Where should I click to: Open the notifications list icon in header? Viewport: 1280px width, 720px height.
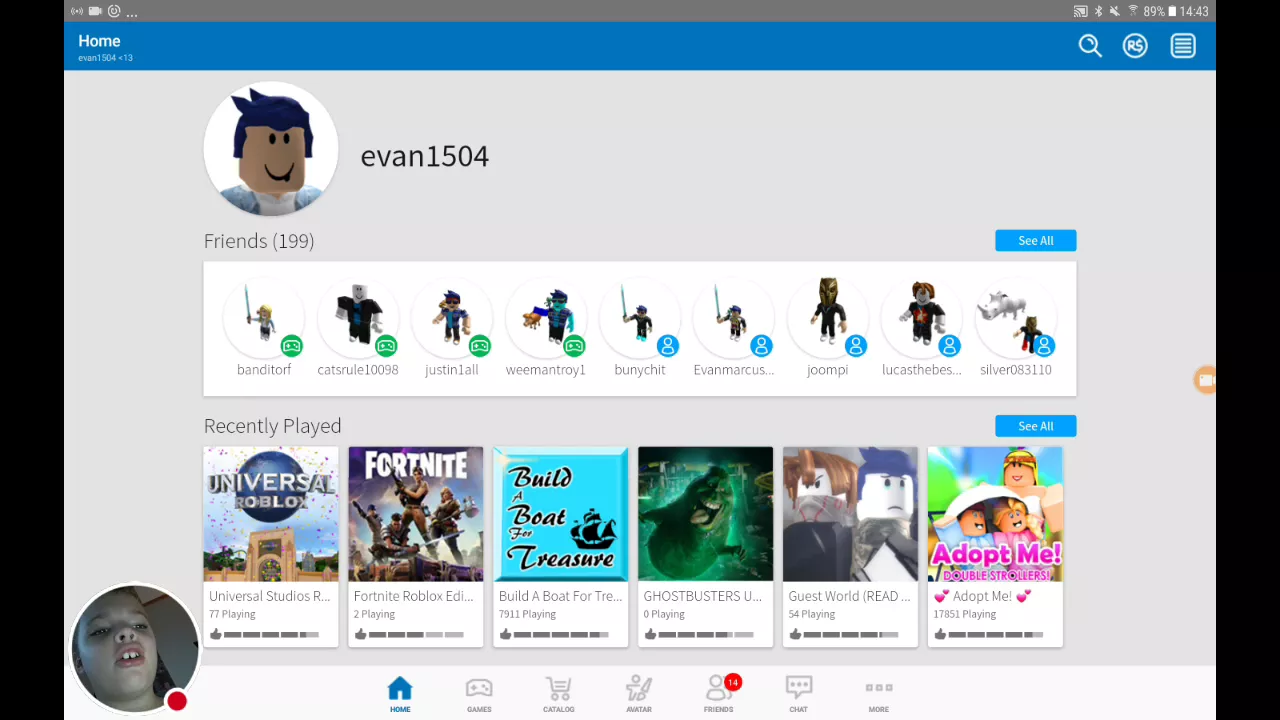point(1183,46)
